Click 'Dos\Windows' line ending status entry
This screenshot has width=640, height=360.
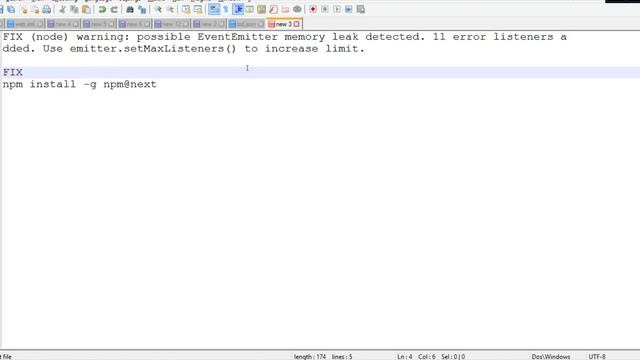(551, 356)
